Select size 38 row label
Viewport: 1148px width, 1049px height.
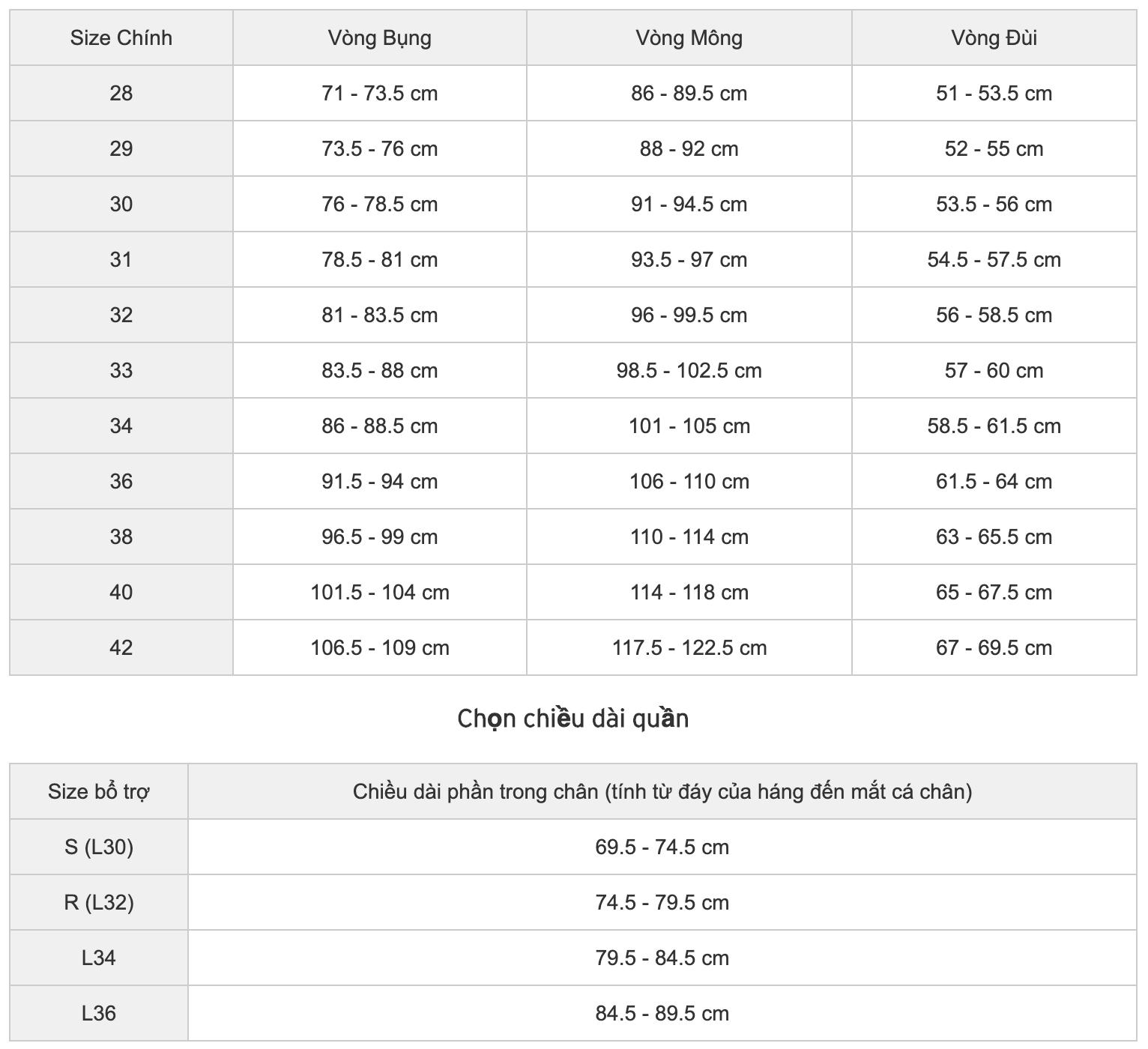pos(121,536)
